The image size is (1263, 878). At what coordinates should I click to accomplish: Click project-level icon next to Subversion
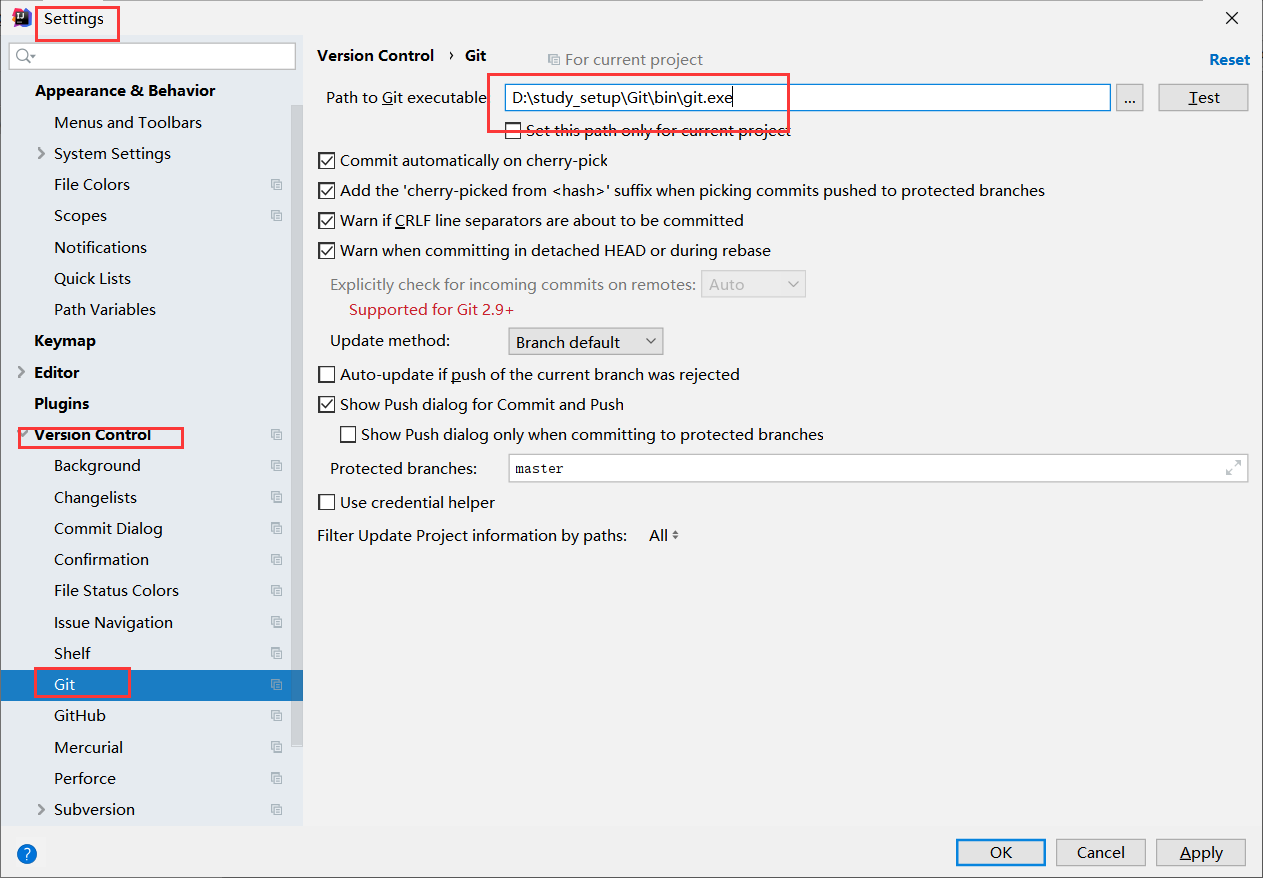[277, 810]
